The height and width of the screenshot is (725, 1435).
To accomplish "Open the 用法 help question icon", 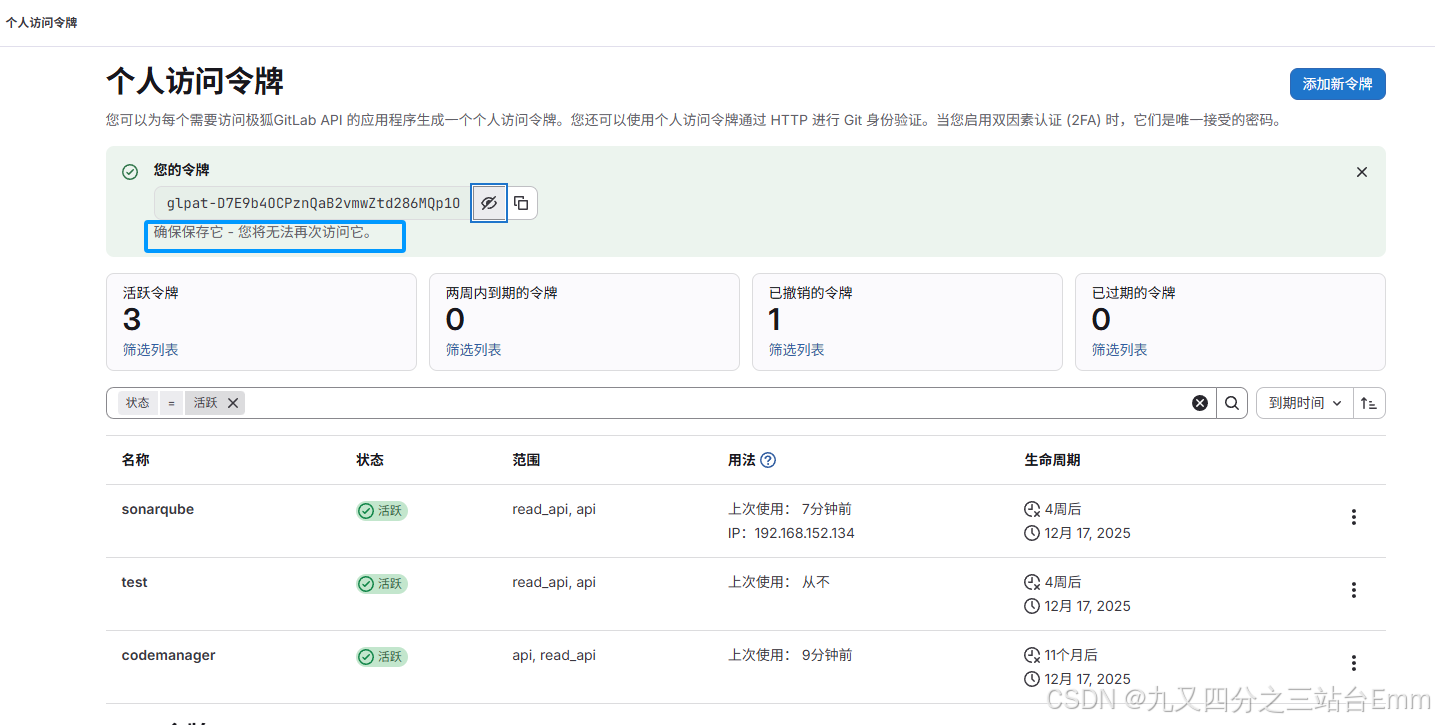I will (x=768, y=460).
